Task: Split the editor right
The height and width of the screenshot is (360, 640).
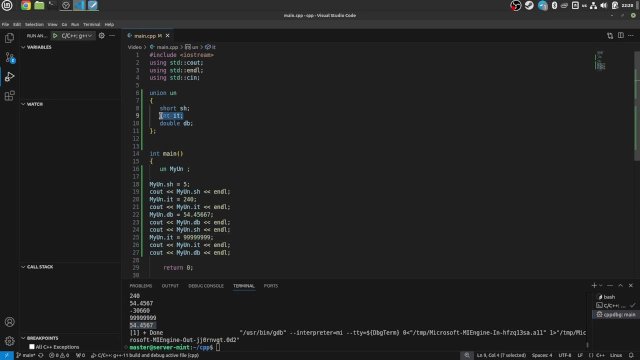Action: click(x=620, y=36)
